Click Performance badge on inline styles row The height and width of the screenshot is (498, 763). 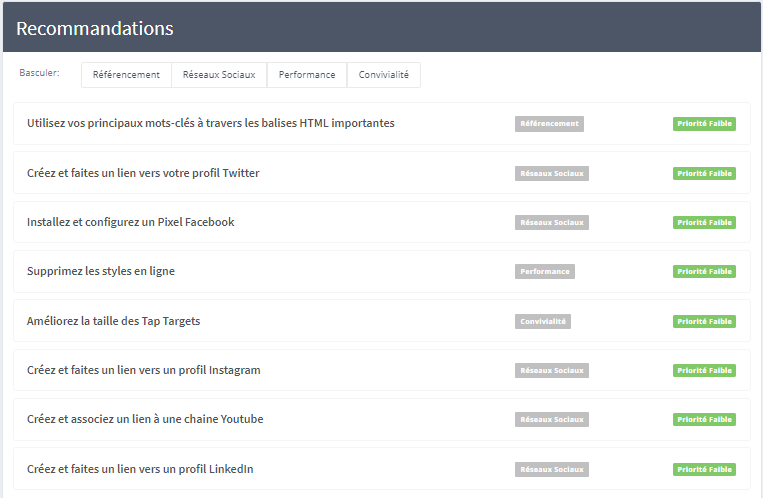pyautogui.click(x=545, y=272)
